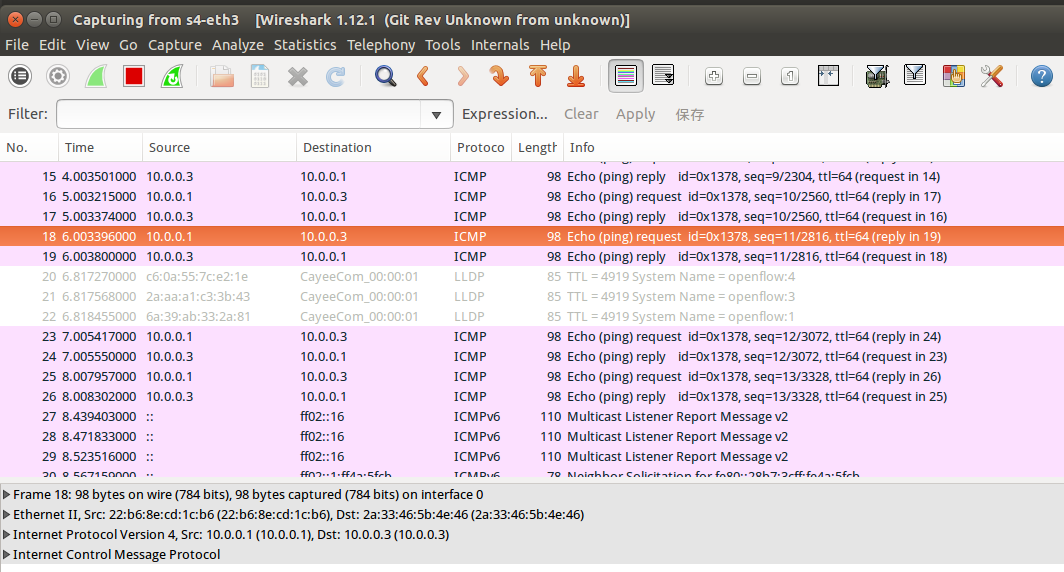Toggle packet list colorization
Screen dimensions: 1064x572
[626, 76]
